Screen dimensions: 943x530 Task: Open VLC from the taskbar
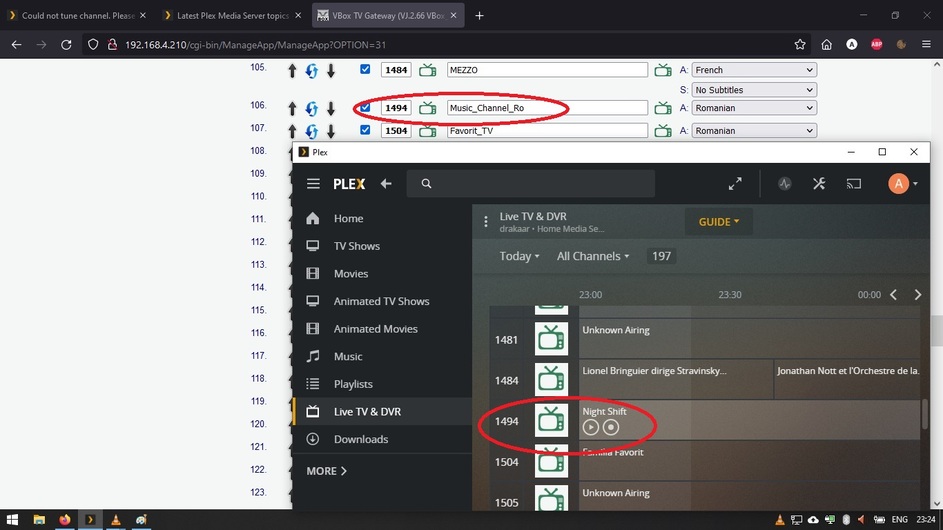pos(115,520)
